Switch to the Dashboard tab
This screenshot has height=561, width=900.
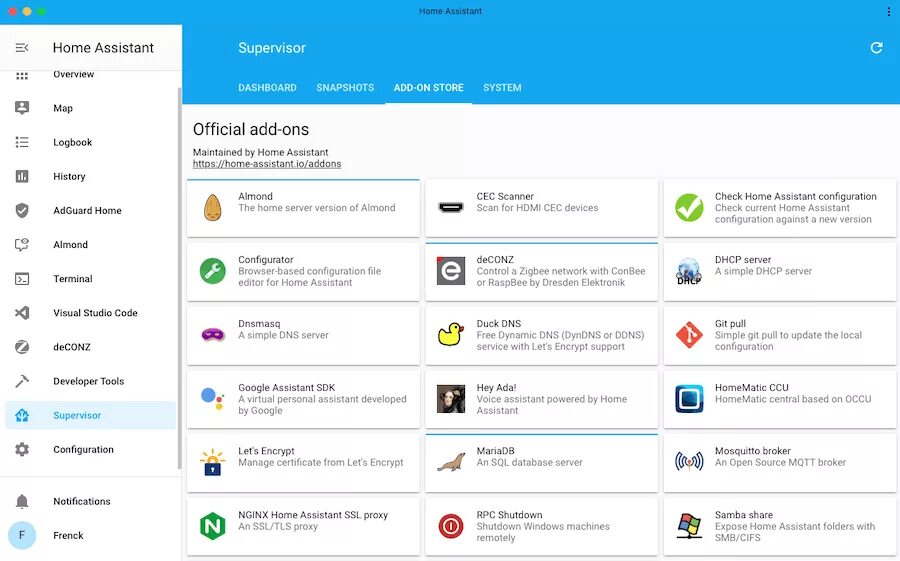click(x=267, y=88)
